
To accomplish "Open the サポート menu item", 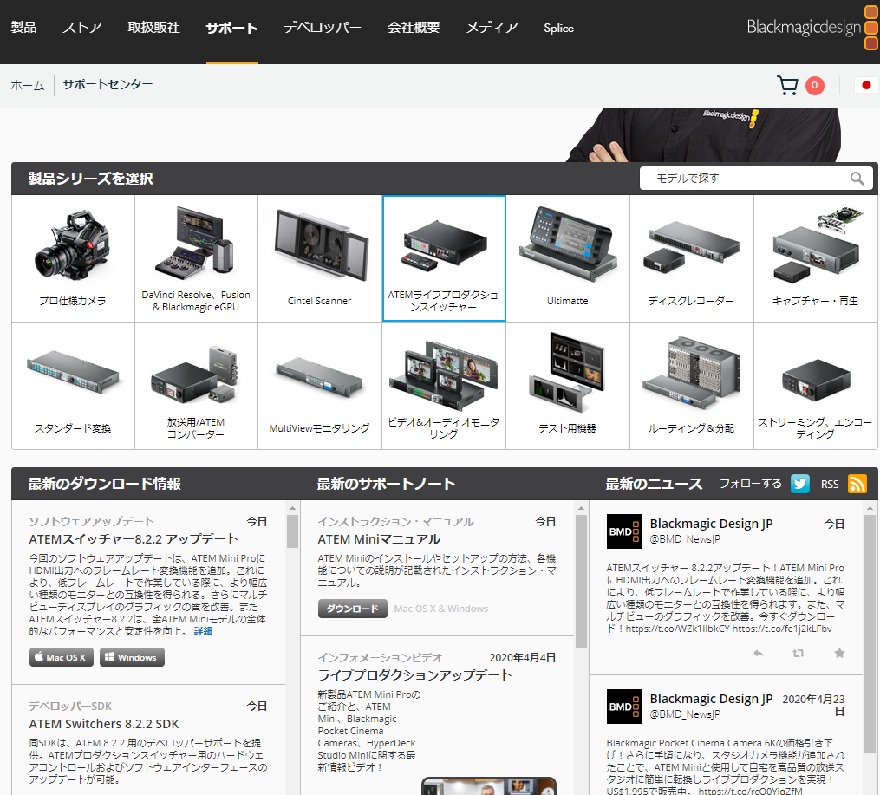I will point(231,28).
